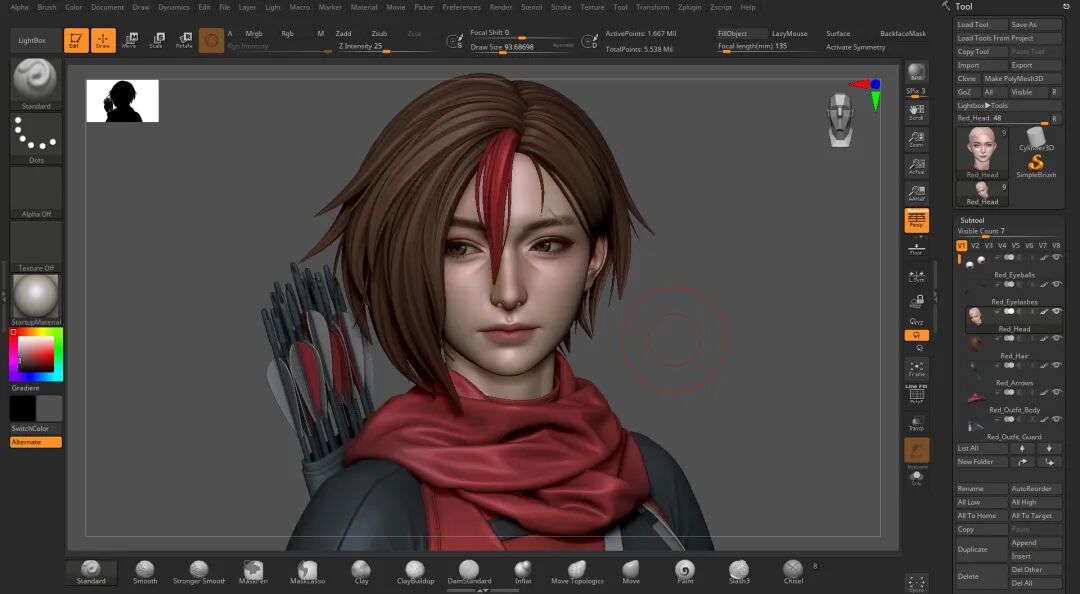Select the ClayBuildup brush
Viewport: 1080px width, 594px height.
click(415, 572)
